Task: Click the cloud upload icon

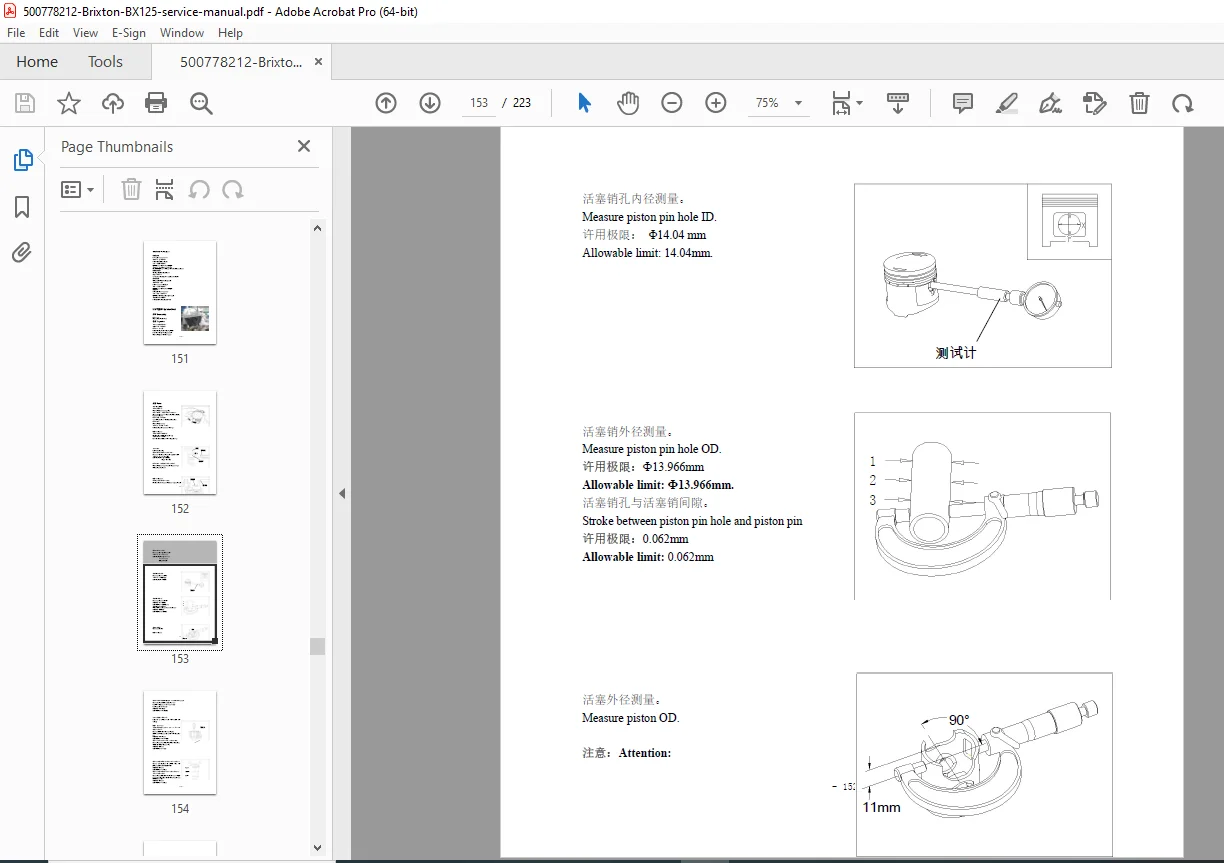Action: [113, 103]
